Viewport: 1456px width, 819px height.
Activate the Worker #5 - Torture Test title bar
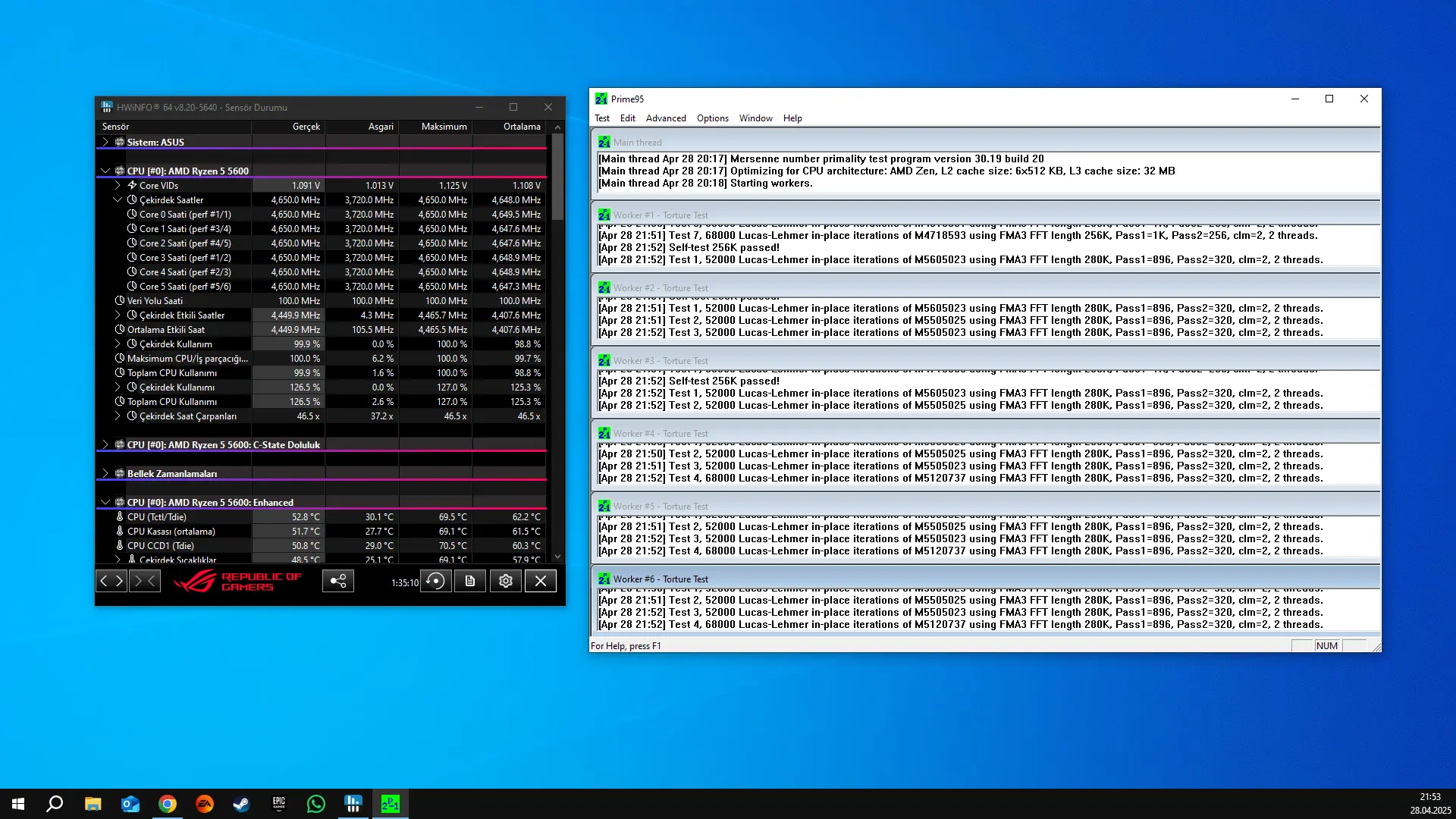(x=985, y=506)
